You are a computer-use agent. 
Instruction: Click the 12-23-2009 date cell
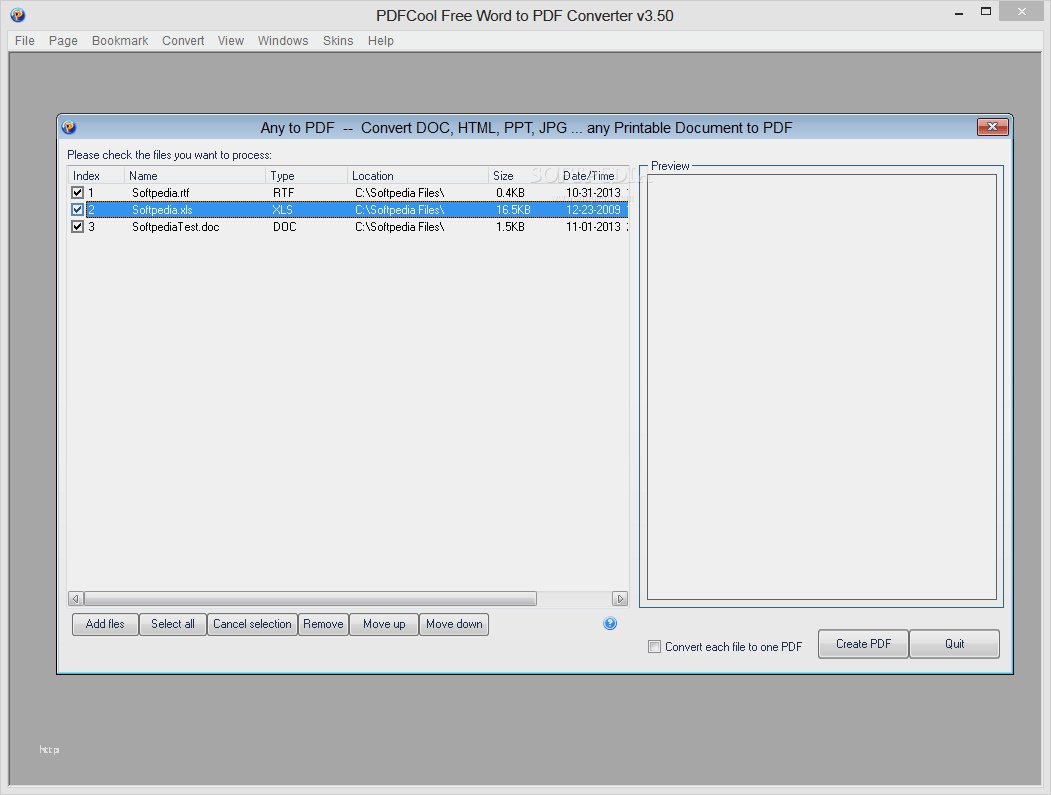tap(593, 210)
